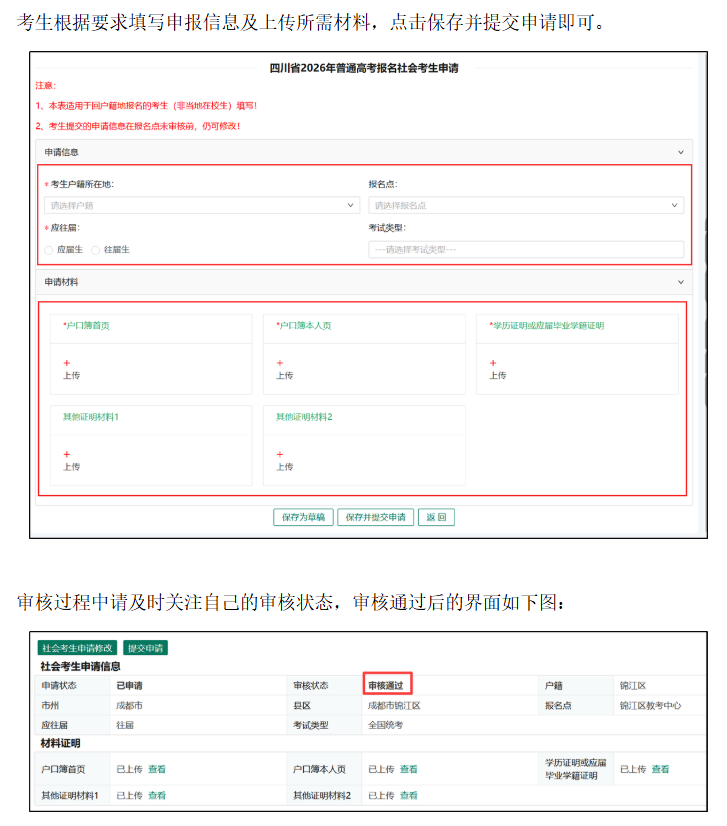This screenshot has height=826, width=727.
Task: Open 社会考生申请修改 at top of status panel
Action: [x=78, y=648]
